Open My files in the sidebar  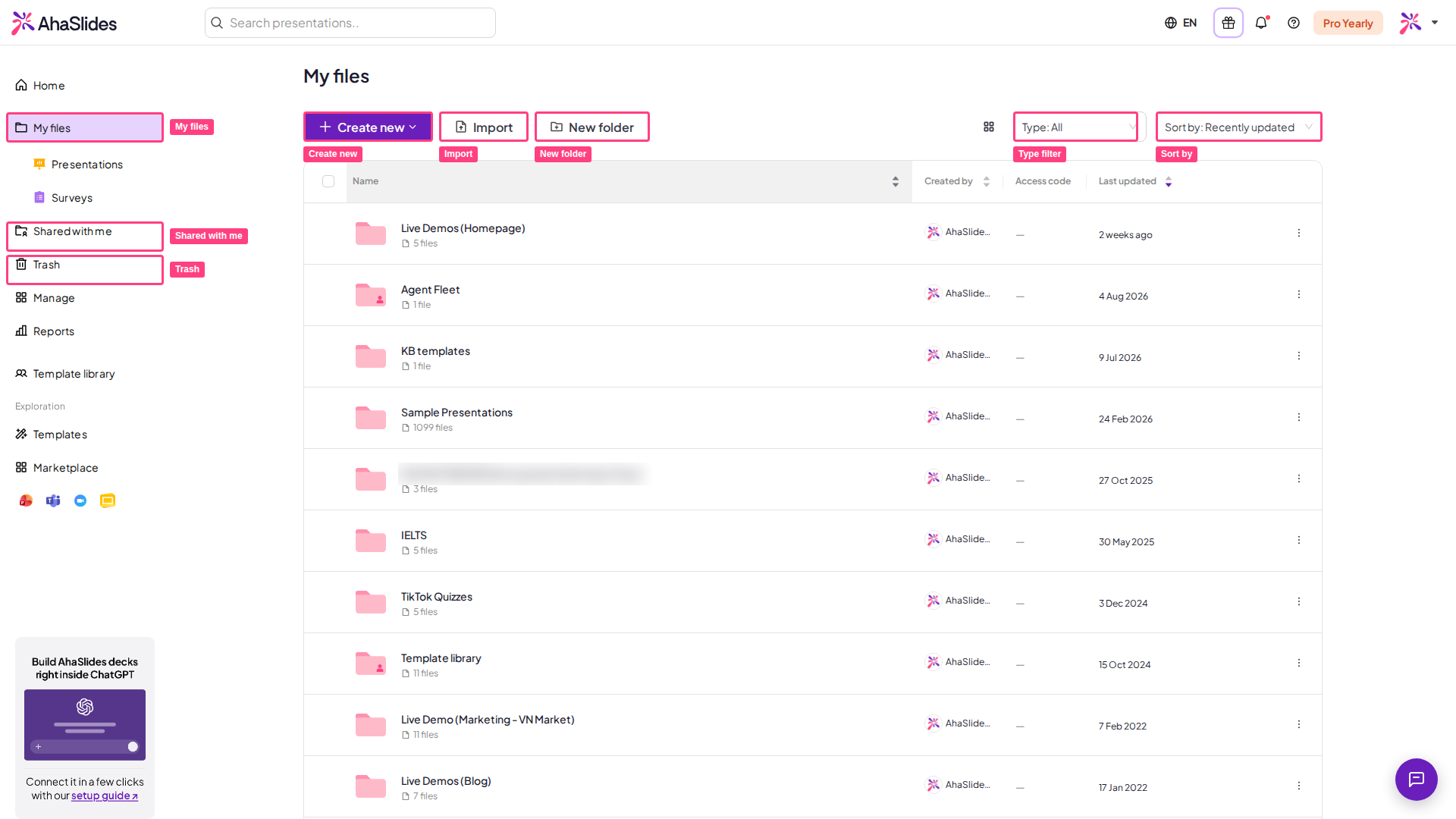[x=85, y=127]
